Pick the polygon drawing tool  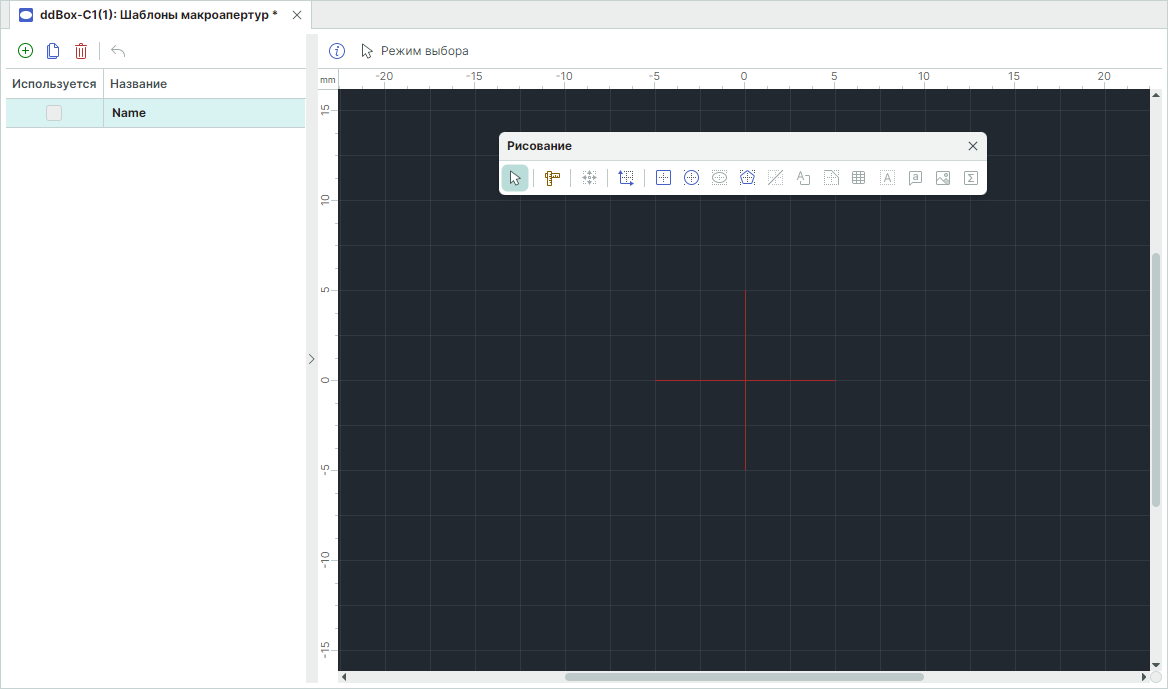pyautogui.click(x=747, y=178)
